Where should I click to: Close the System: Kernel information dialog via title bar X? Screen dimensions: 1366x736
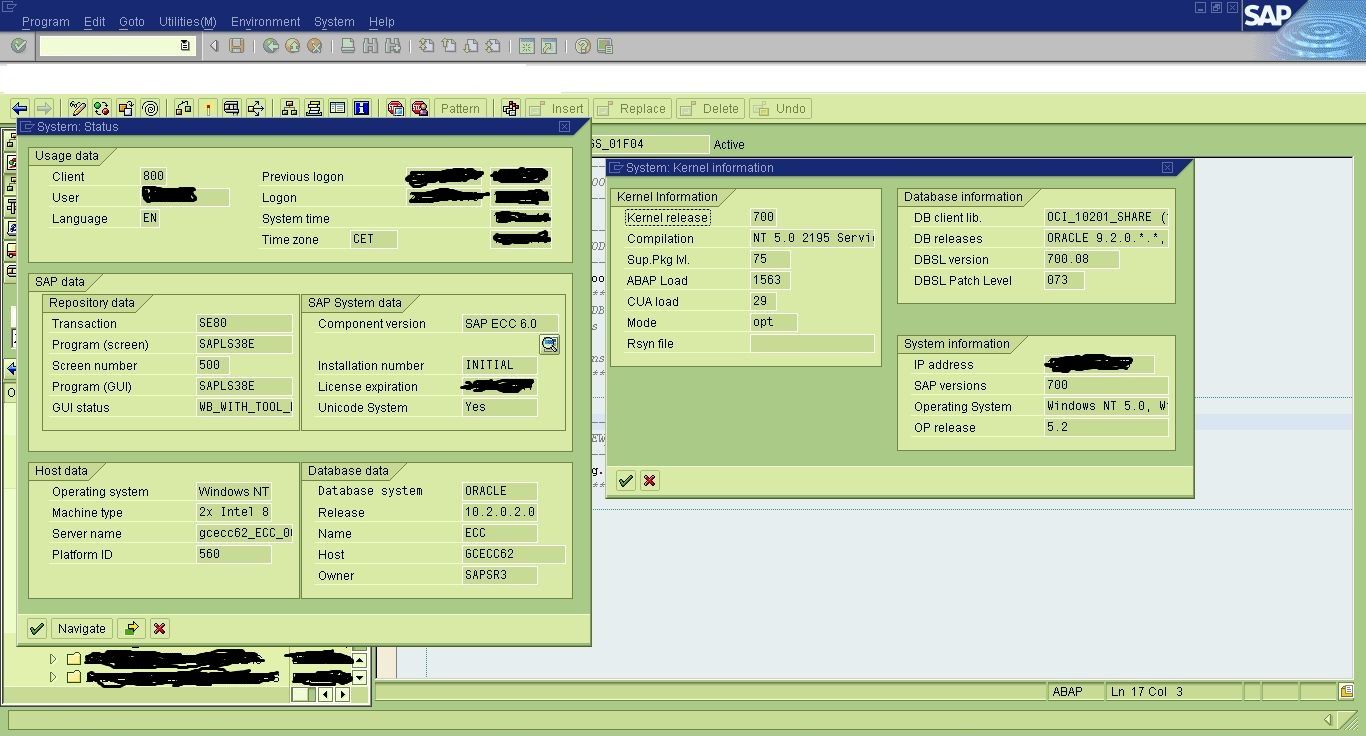[x=1167, y=168]
